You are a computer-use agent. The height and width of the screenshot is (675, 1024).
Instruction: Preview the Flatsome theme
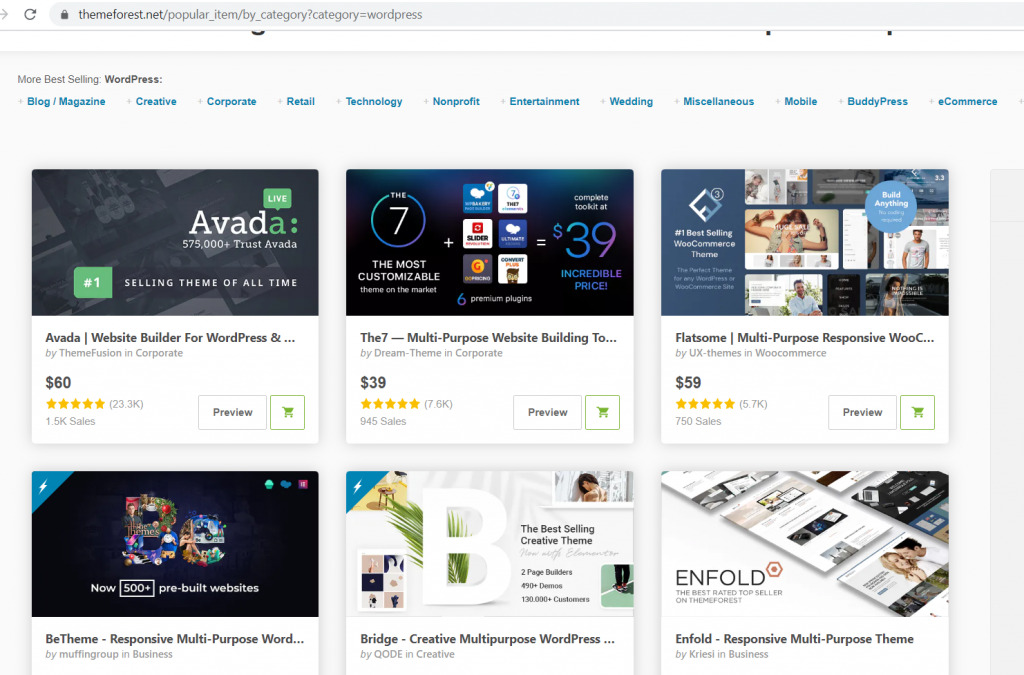click(x=862, y=413)
